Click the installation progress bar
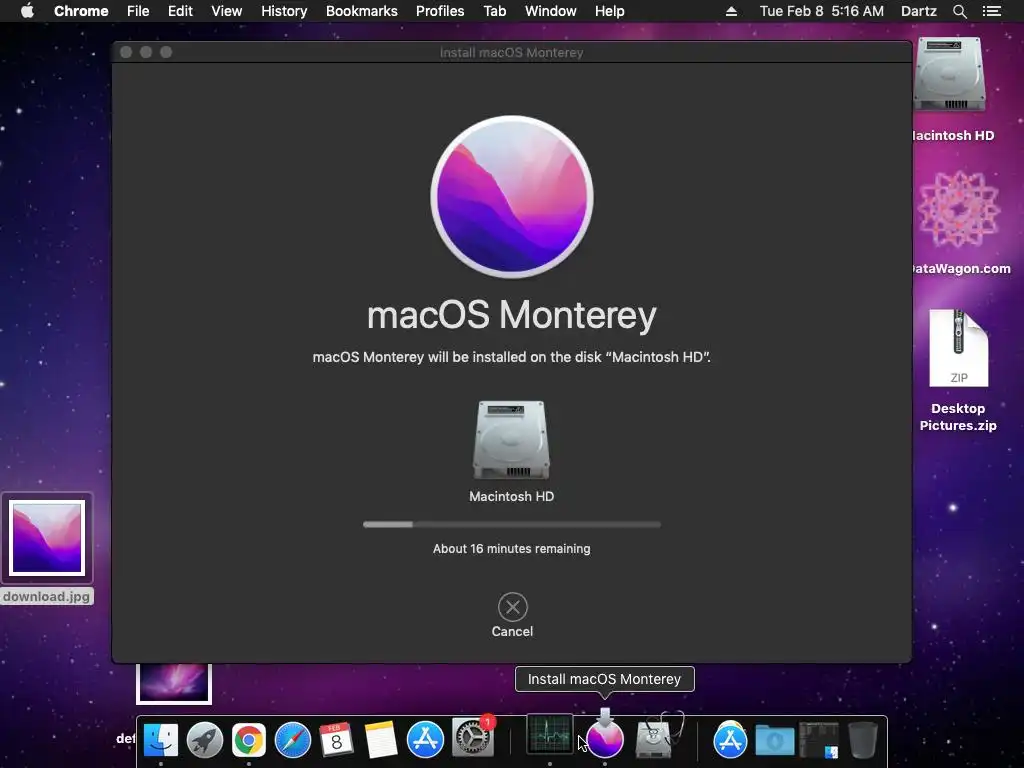 pos(512,524)
